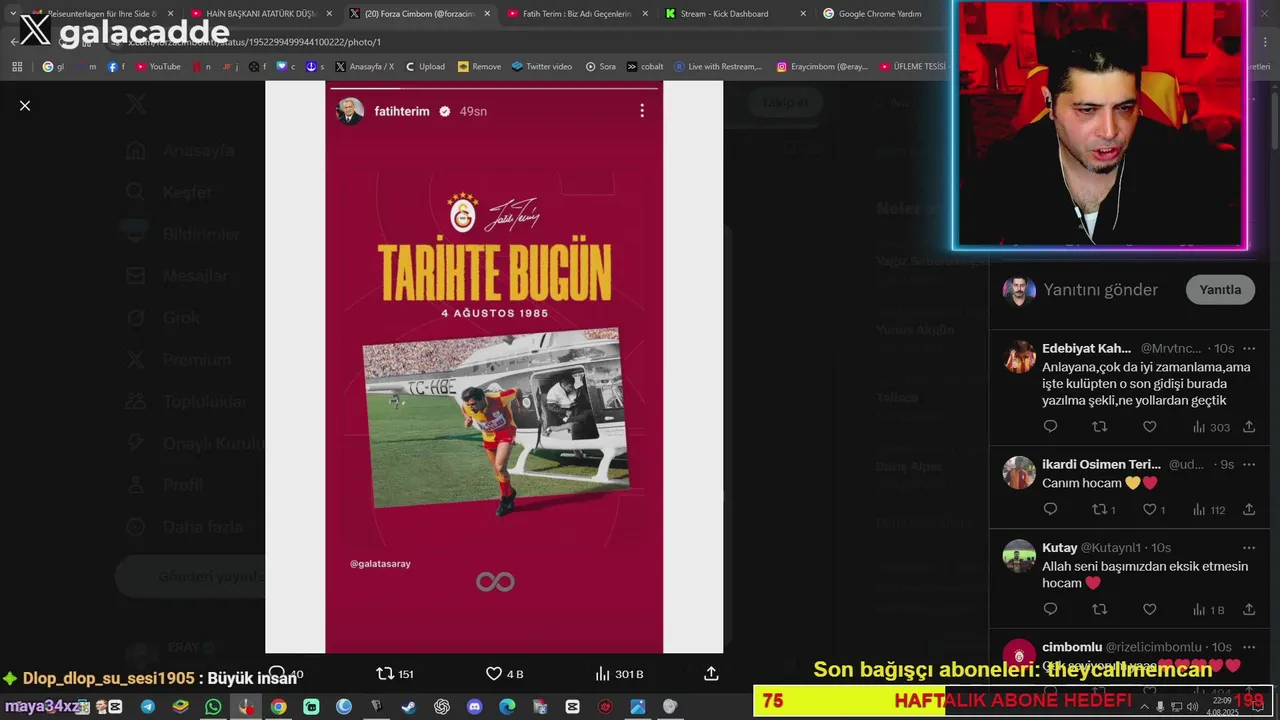Screen dimensions: 1280x720
Task: Reply to ikardi Osimen comment
Action: (x=1050, y=510)
